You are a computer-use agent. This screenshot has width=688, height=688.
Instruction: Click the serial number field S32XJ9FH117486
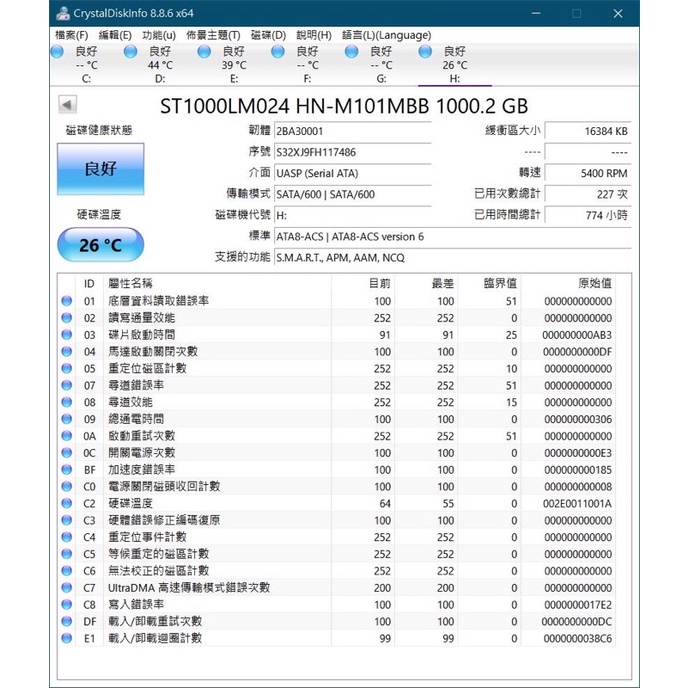[352, 152]
